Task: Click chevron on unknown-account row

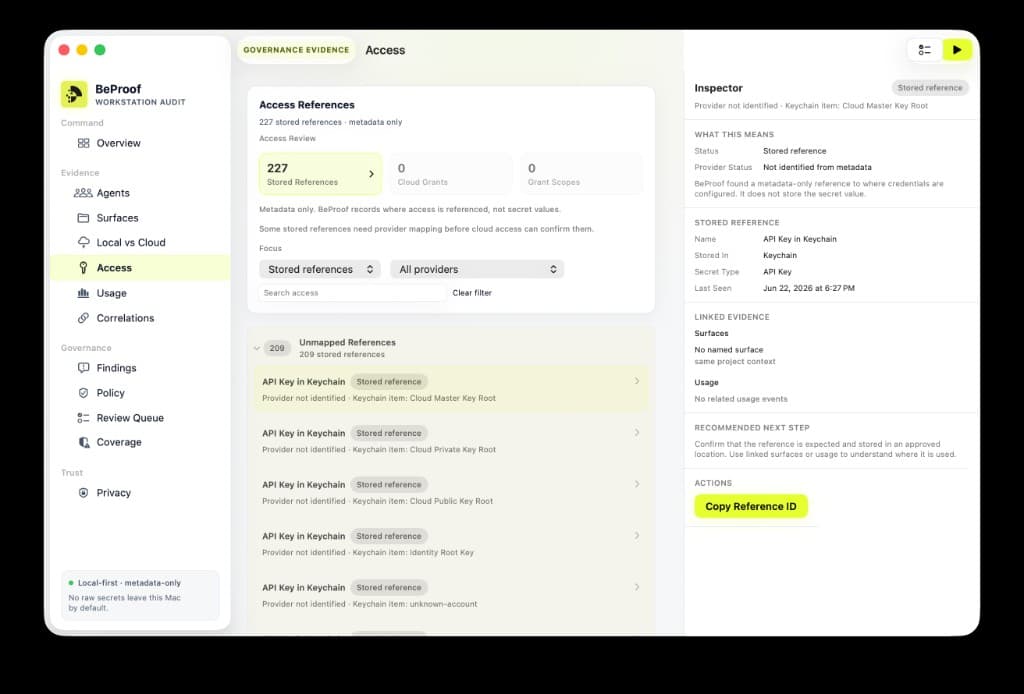Action: pos(637,587)
